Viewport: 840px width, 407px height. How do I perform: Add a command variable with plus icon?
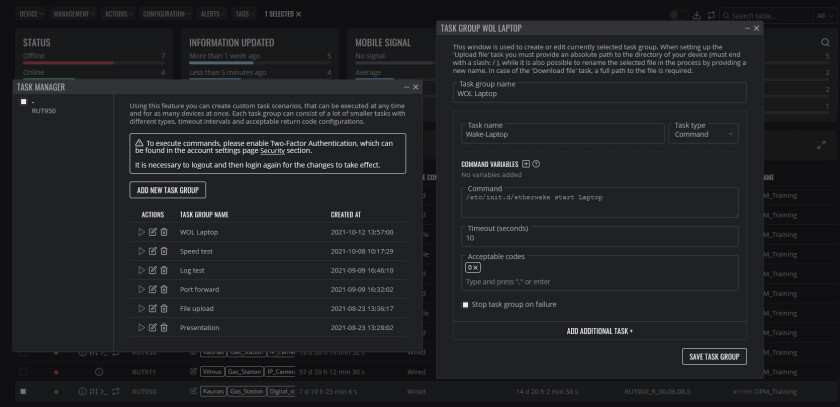tap(526, 164)
